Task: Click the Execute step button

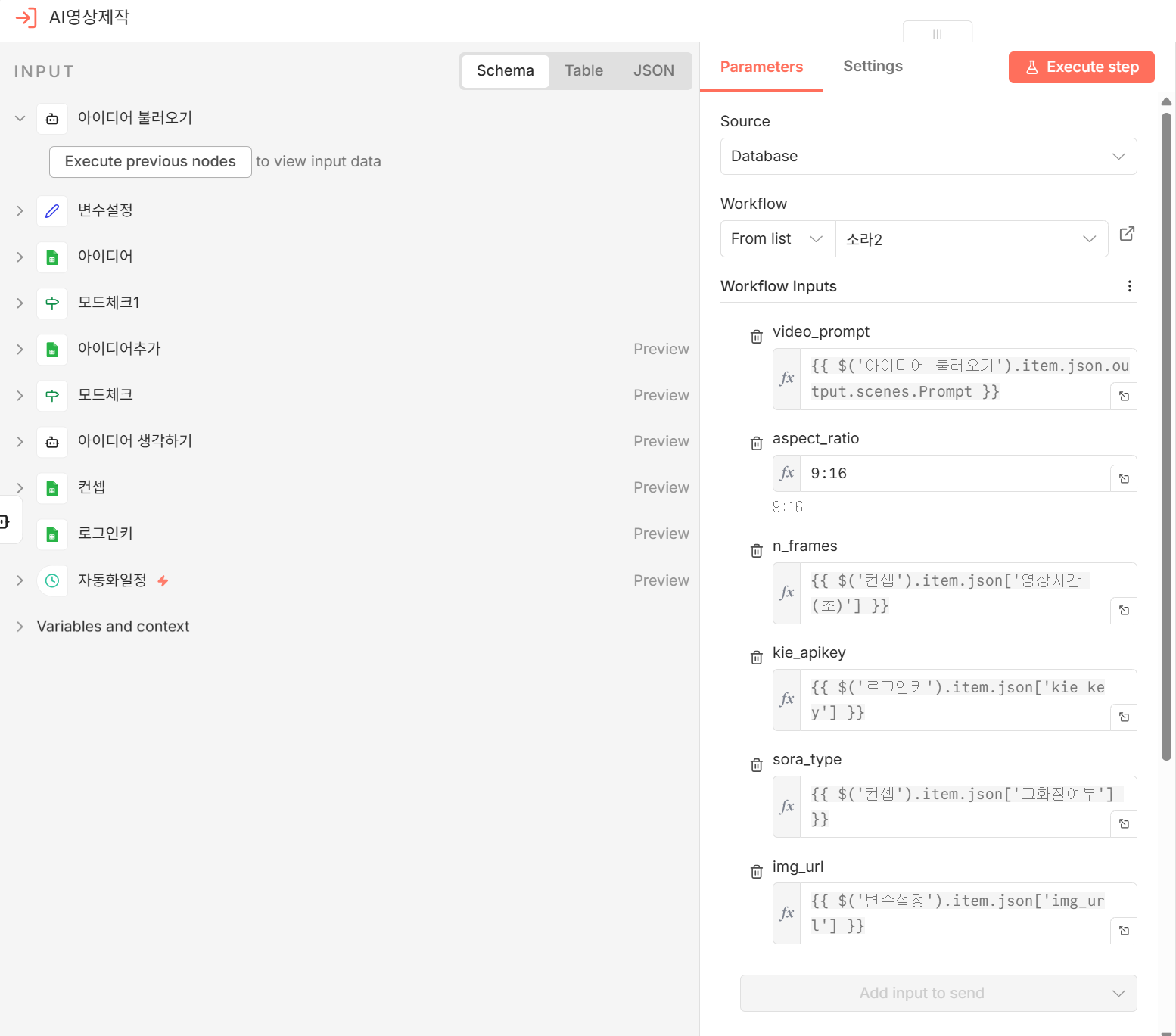Action: [x=1081, y=67]
